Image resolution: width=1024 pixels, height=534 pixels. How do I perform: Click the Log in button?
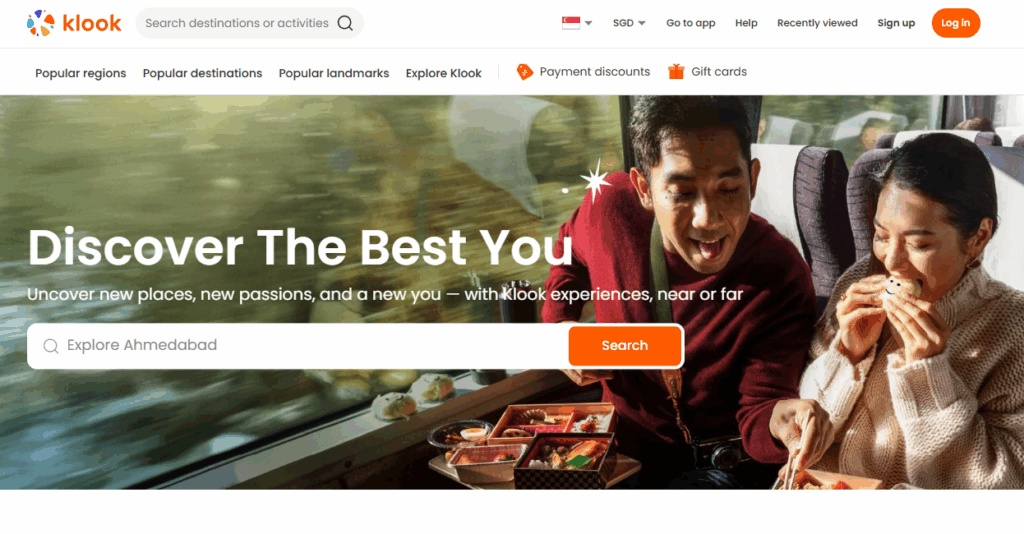[955, 23]
